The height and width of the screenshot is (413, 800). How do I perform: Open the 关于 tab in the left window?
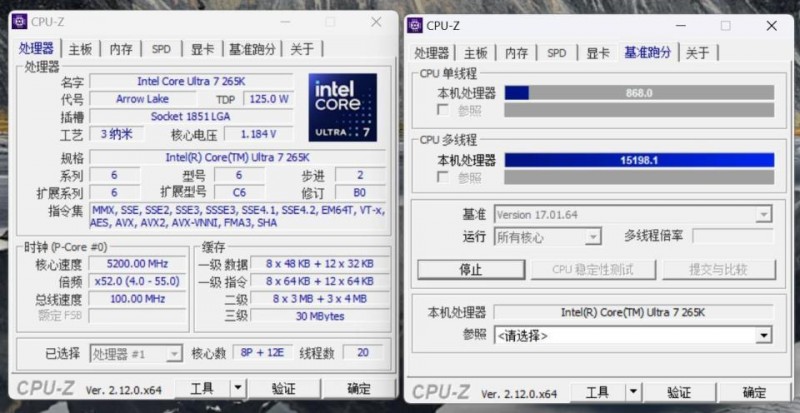coord(302,49)
